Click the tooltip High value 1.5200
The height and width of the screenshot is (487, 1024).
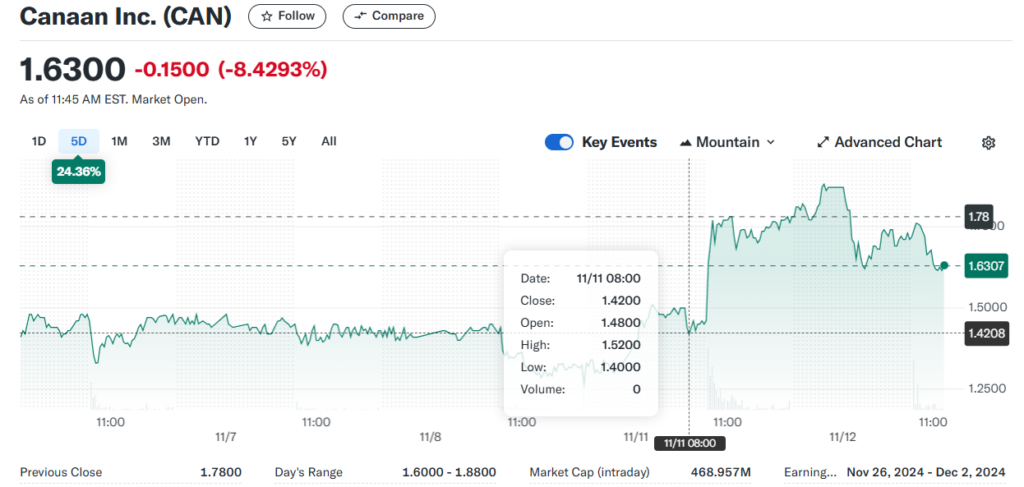[x=622, y=345]
